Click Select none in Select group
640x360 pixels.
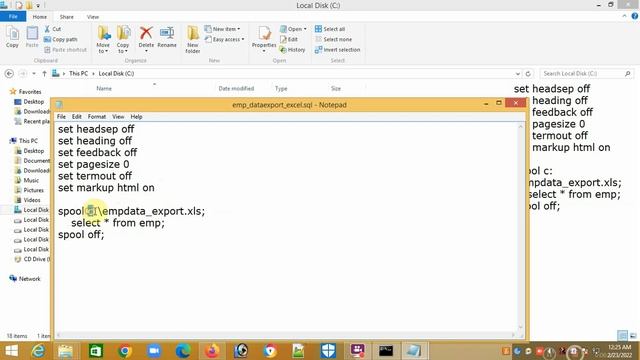[x=333, y=39]
